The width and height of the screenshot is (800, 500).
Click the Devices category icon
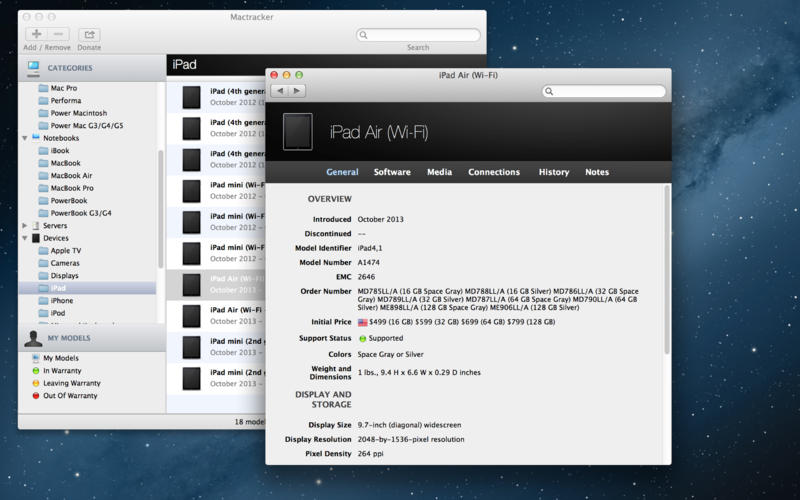coord(36,238)
